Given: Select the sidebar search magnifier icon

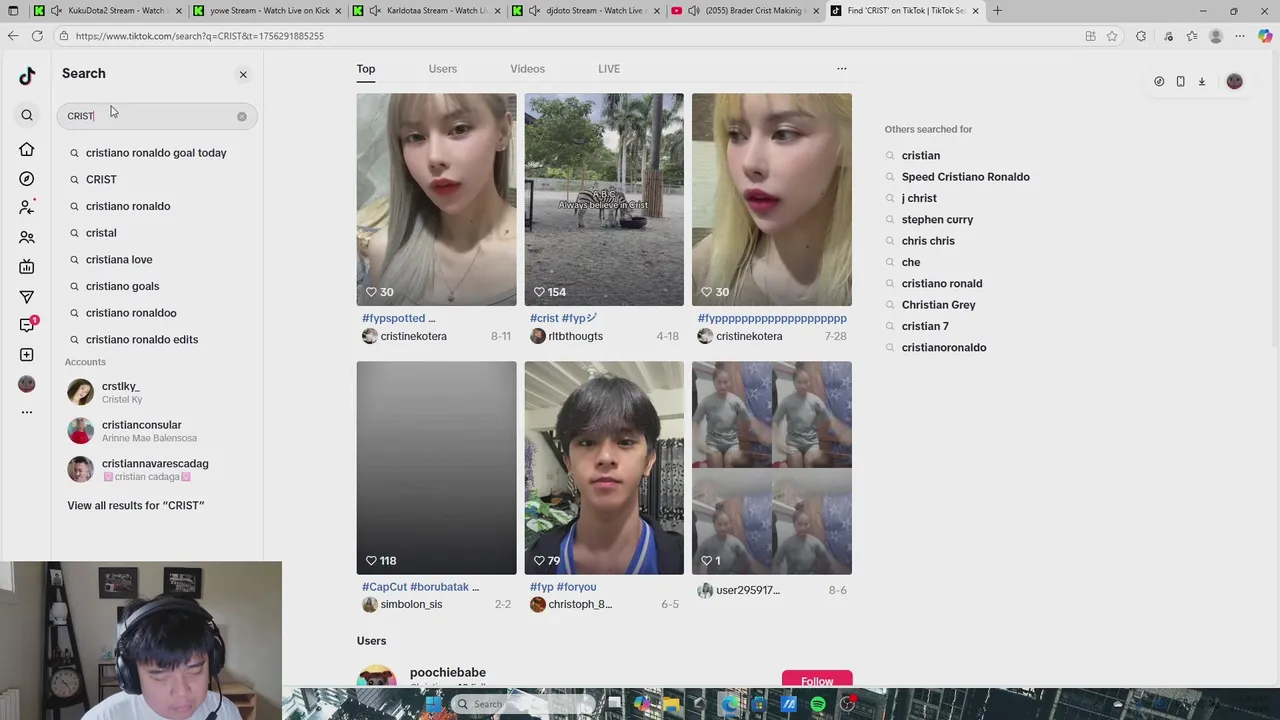Looking at the screenshot, I should 27,115.
